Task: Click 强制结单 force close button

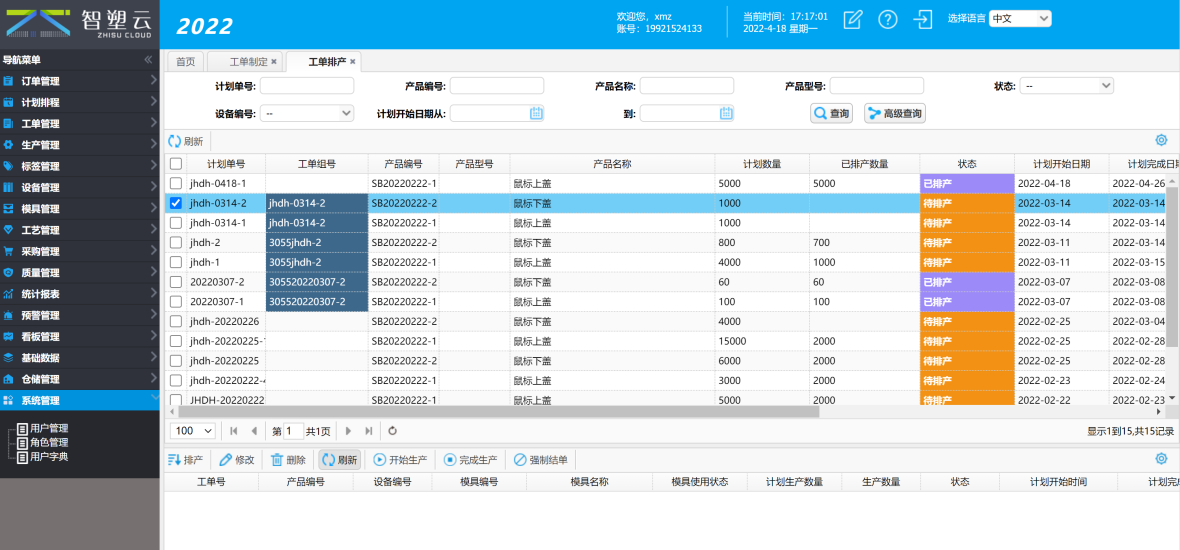Action: click(540, 460)
